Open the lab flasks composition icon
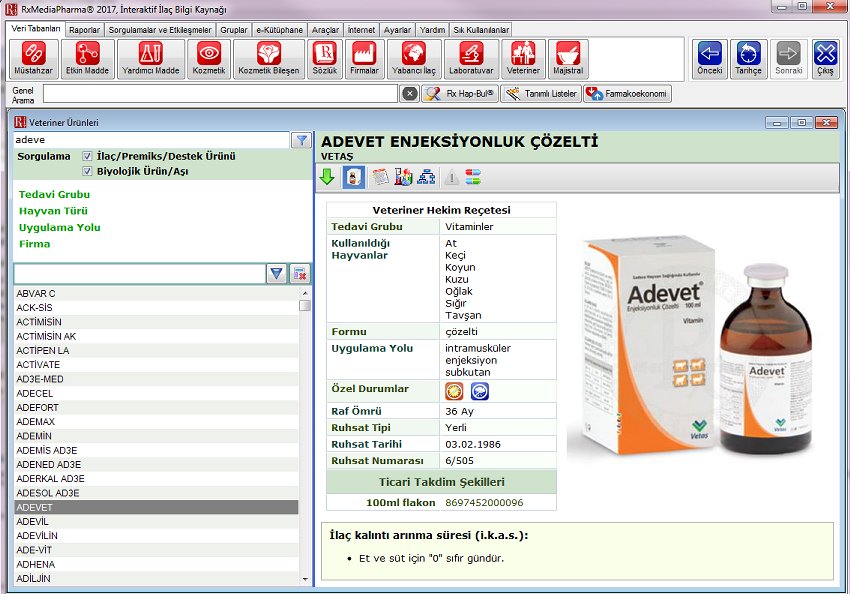850x594 pixels. [403, 177]
